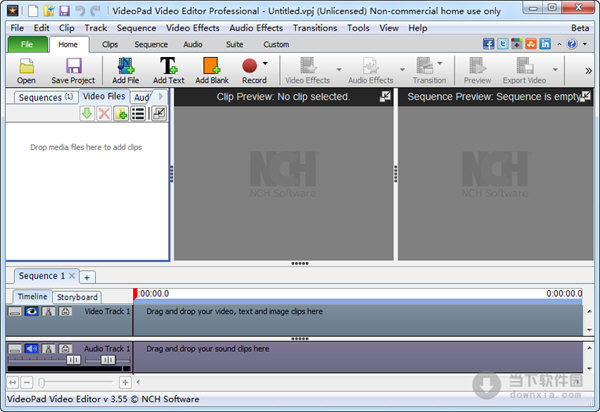
Task: Open the Record dropdown arrow
Action: 265,64
